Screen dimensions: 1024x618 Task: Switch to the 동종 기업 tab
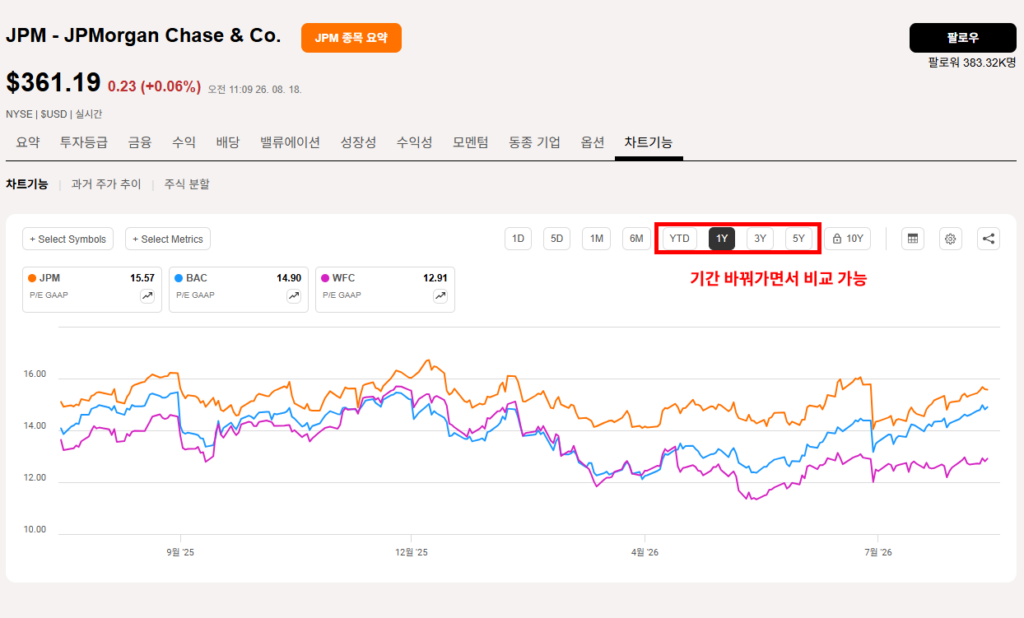[534, 142]
